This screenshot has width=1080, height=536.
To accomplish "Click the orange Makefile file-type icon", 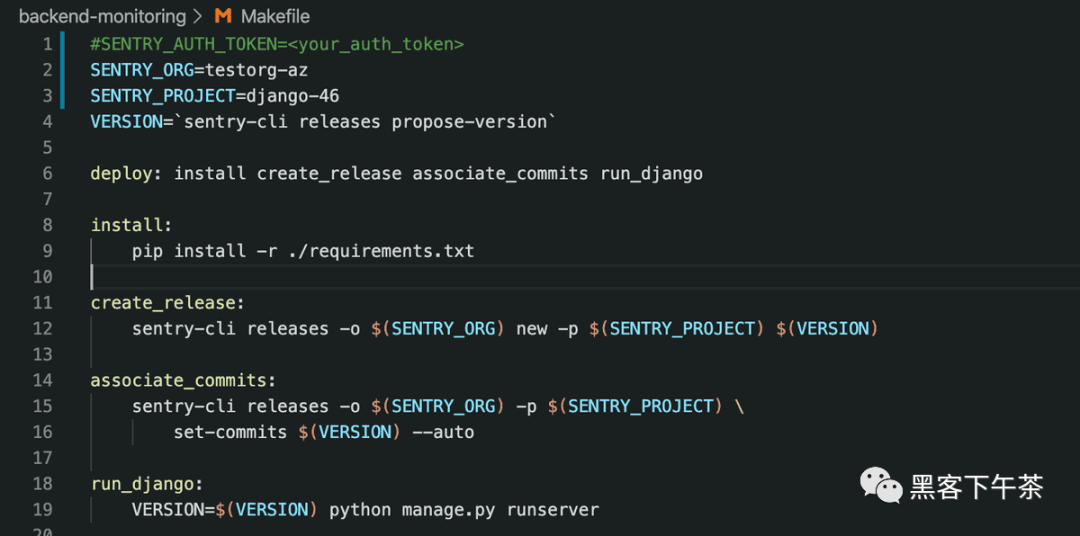I will click(x=222, y=16).
